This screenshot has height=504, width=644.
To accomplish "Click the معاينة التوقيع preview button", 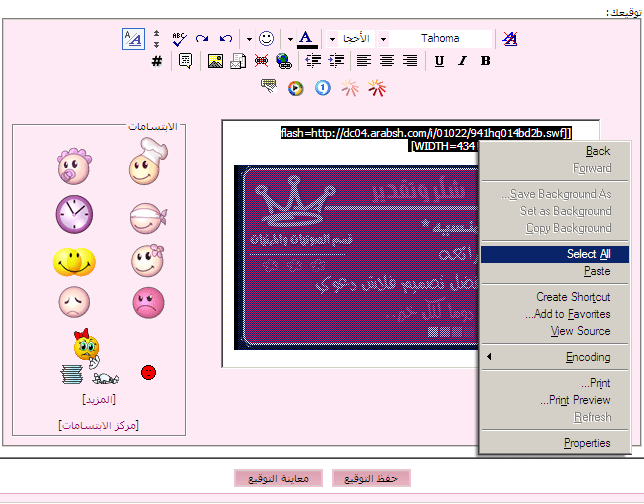I will click(278, 478).
